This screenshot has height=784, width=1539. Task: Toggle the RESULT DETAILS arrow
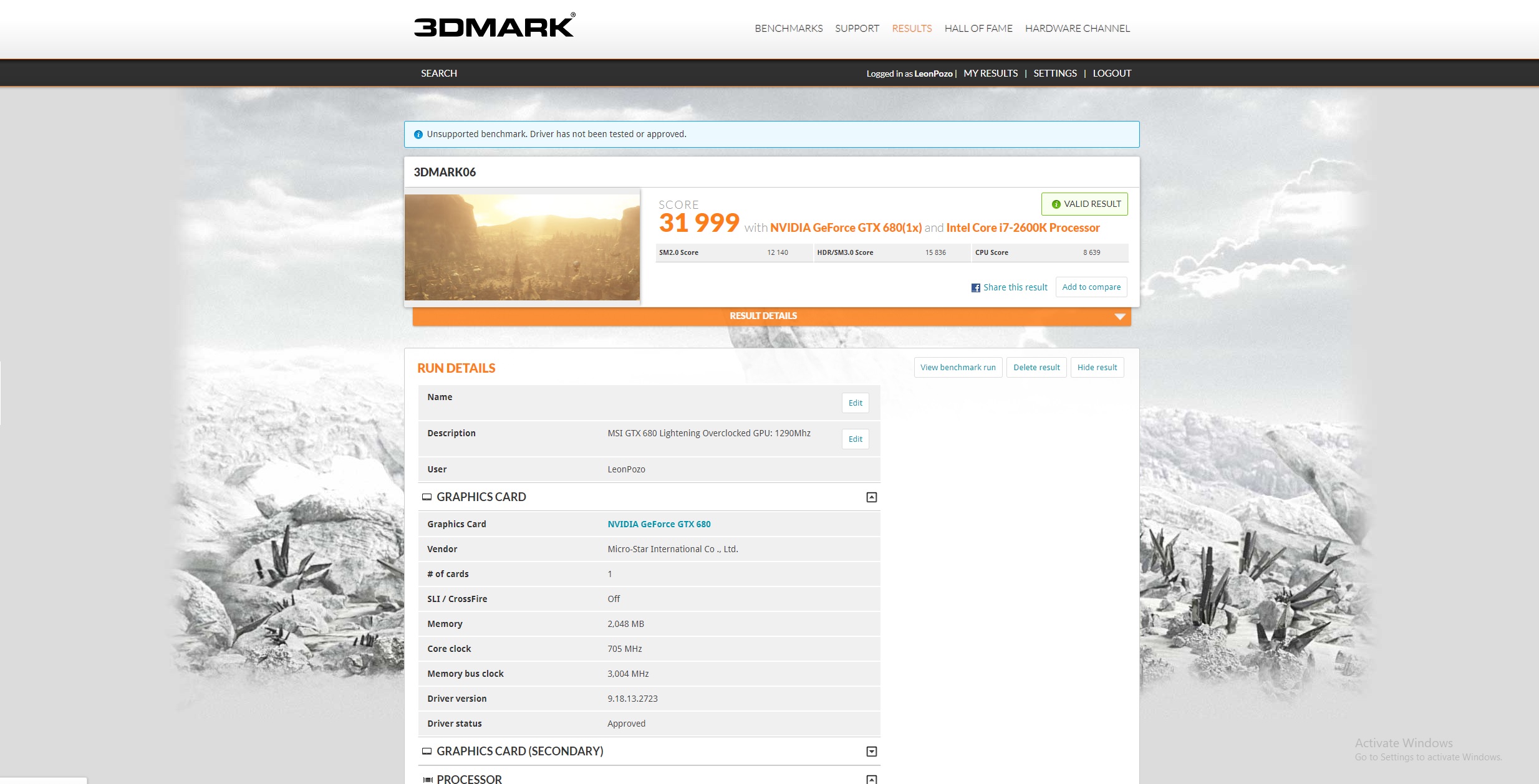coord(1120,317)
